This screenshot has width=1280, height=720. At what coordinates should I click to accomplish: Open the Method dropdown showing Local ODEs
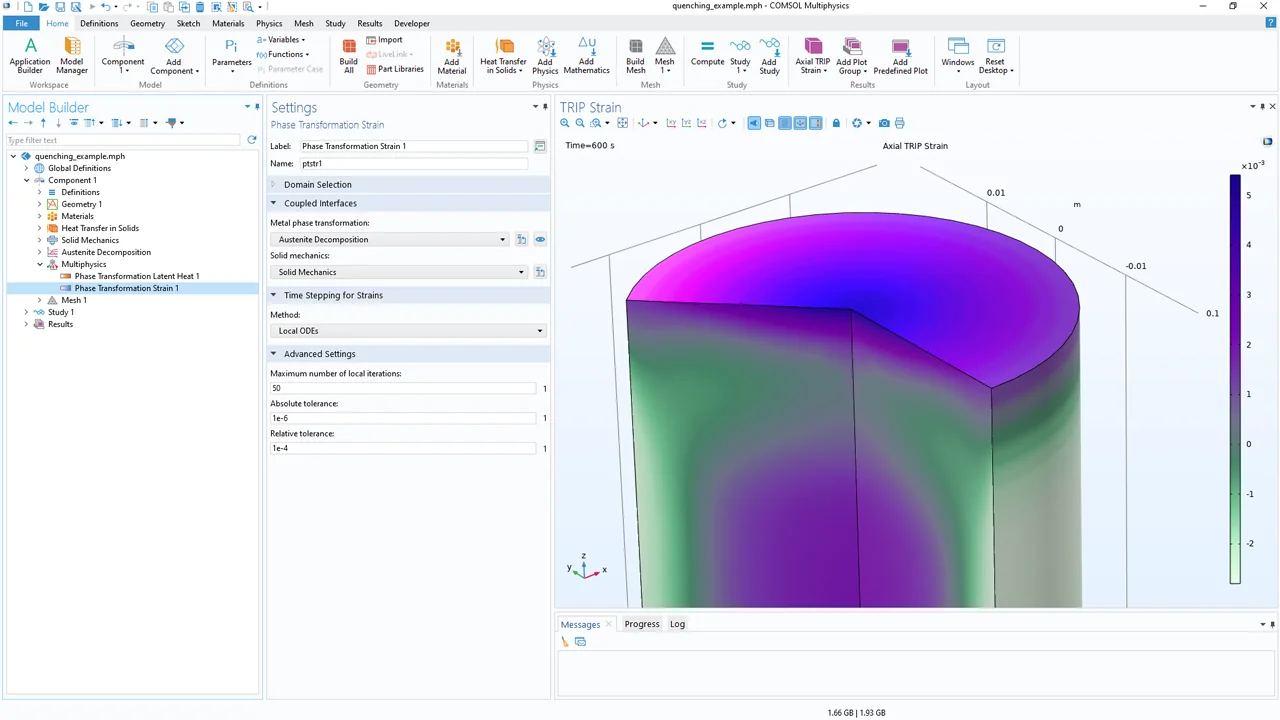(x=408, y=331)
